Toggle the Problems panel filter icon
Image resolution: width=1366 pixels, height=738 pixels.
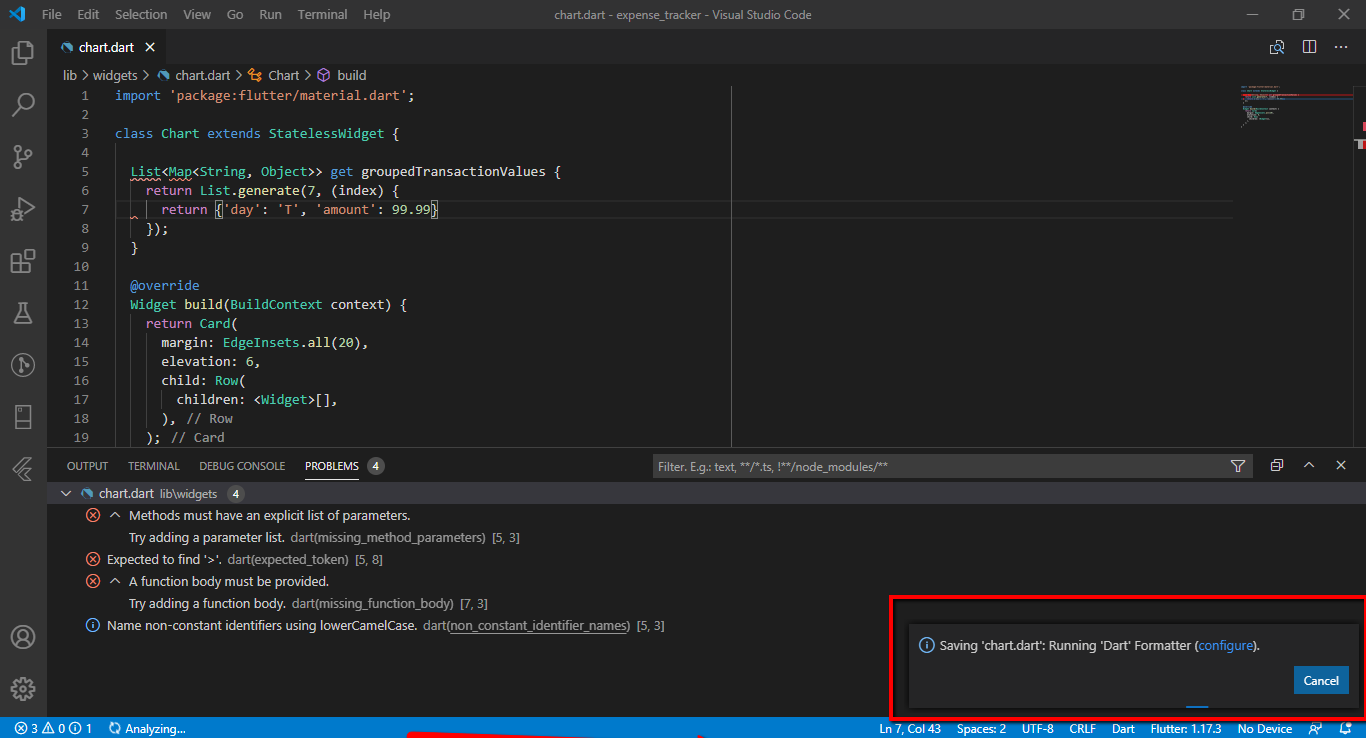(x=1238, y=465)
